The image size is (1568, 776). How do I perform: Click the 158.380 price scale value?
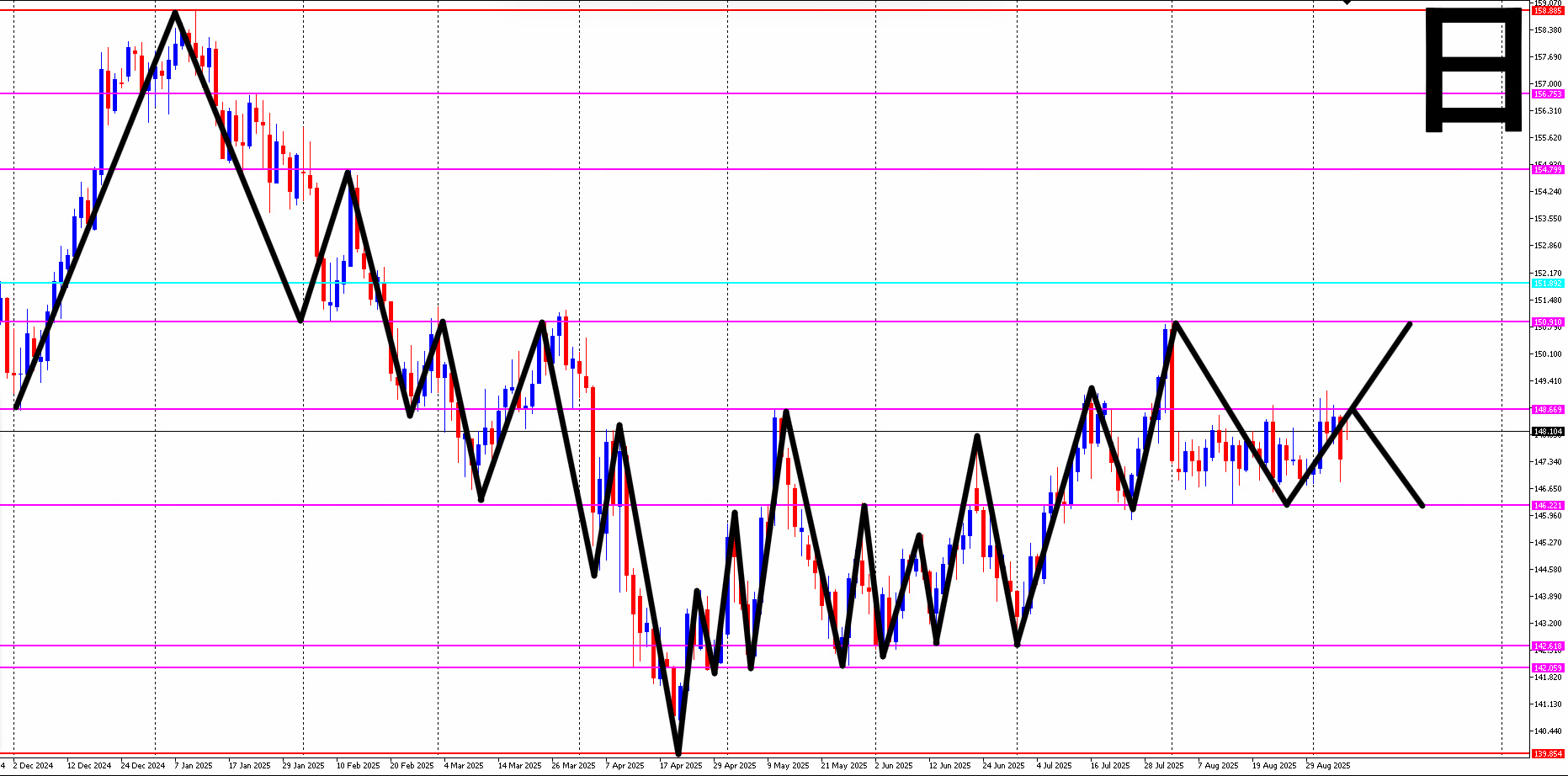(x=1549, y=30)
